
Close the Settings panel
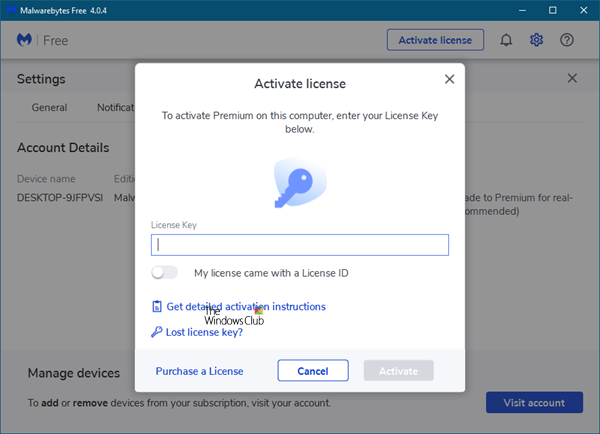tap(572, 78)
